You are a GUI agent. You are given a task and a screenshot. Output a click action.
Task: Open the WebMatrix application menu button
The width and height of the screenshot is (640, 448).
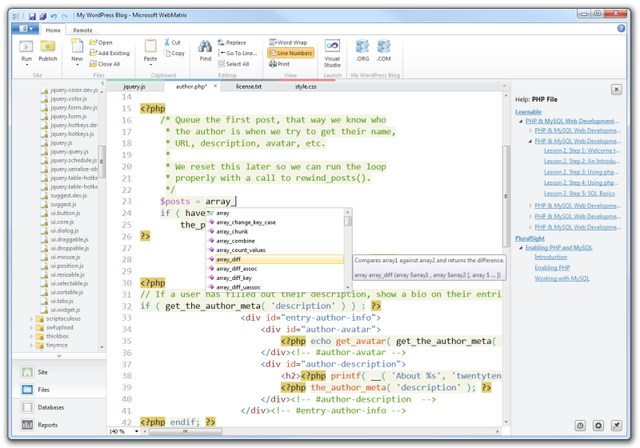pyautogui.click(x=25, y=29)
